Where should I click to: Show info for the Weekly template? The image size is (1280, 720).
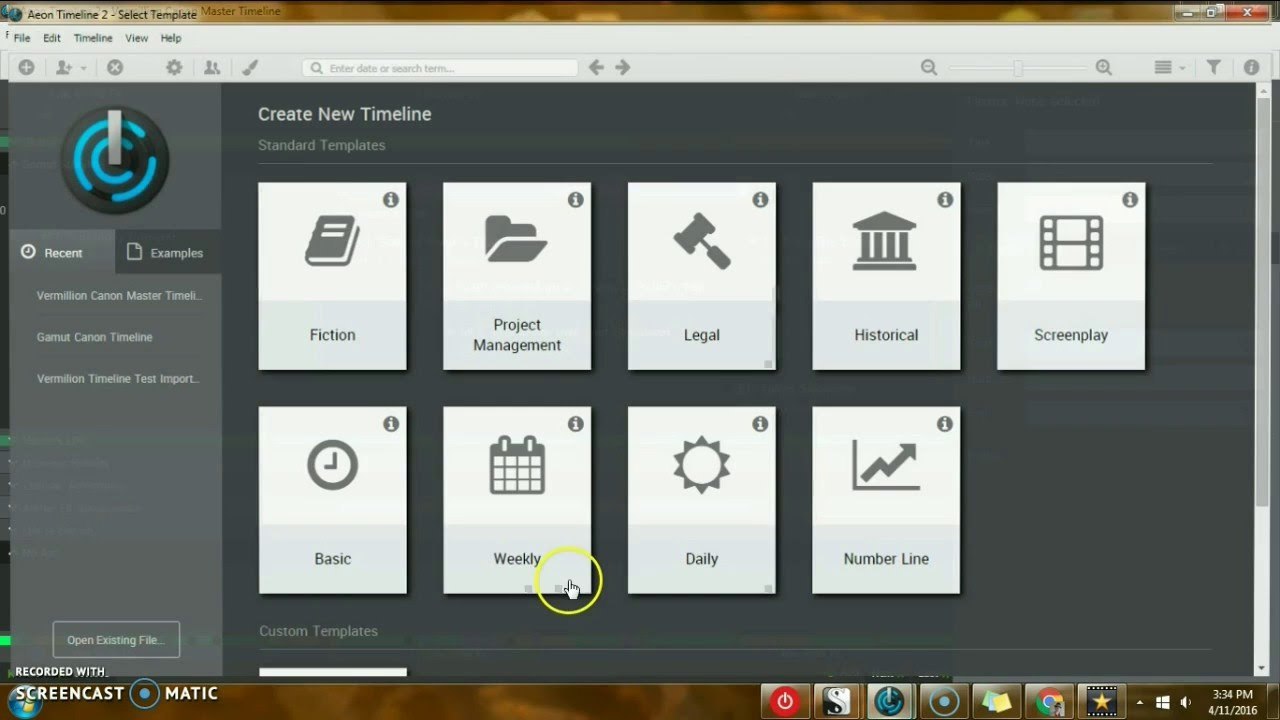tap(576, 424)
